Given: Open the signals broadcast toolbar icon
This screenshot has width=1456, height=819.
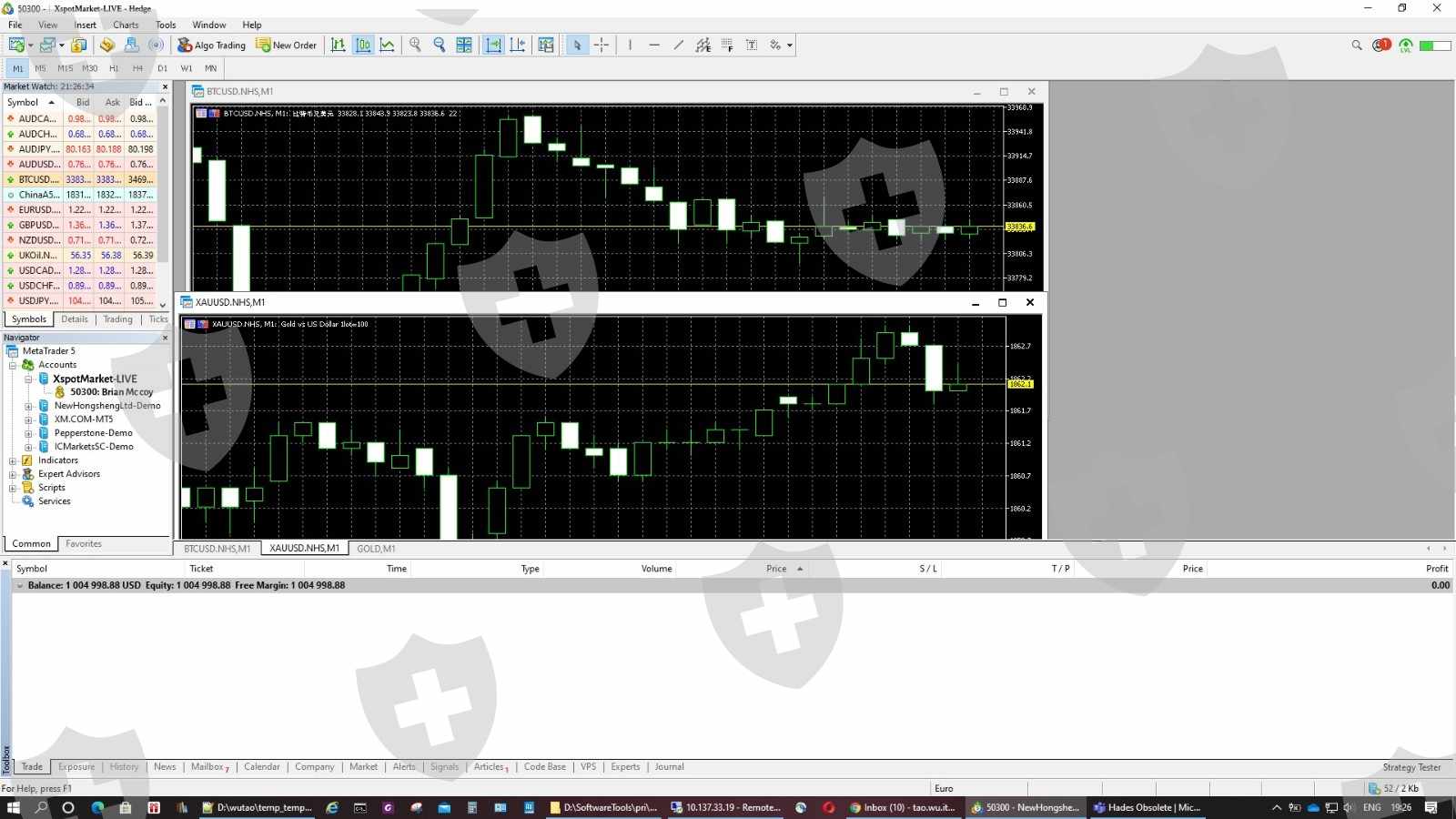Looking at the screenshot, I should pyautogui.click(x=157, y=45).
